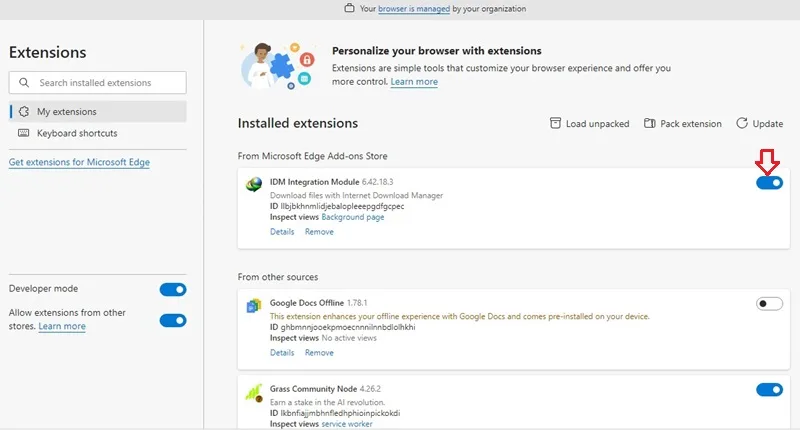Click the browser is managed link

414,9
